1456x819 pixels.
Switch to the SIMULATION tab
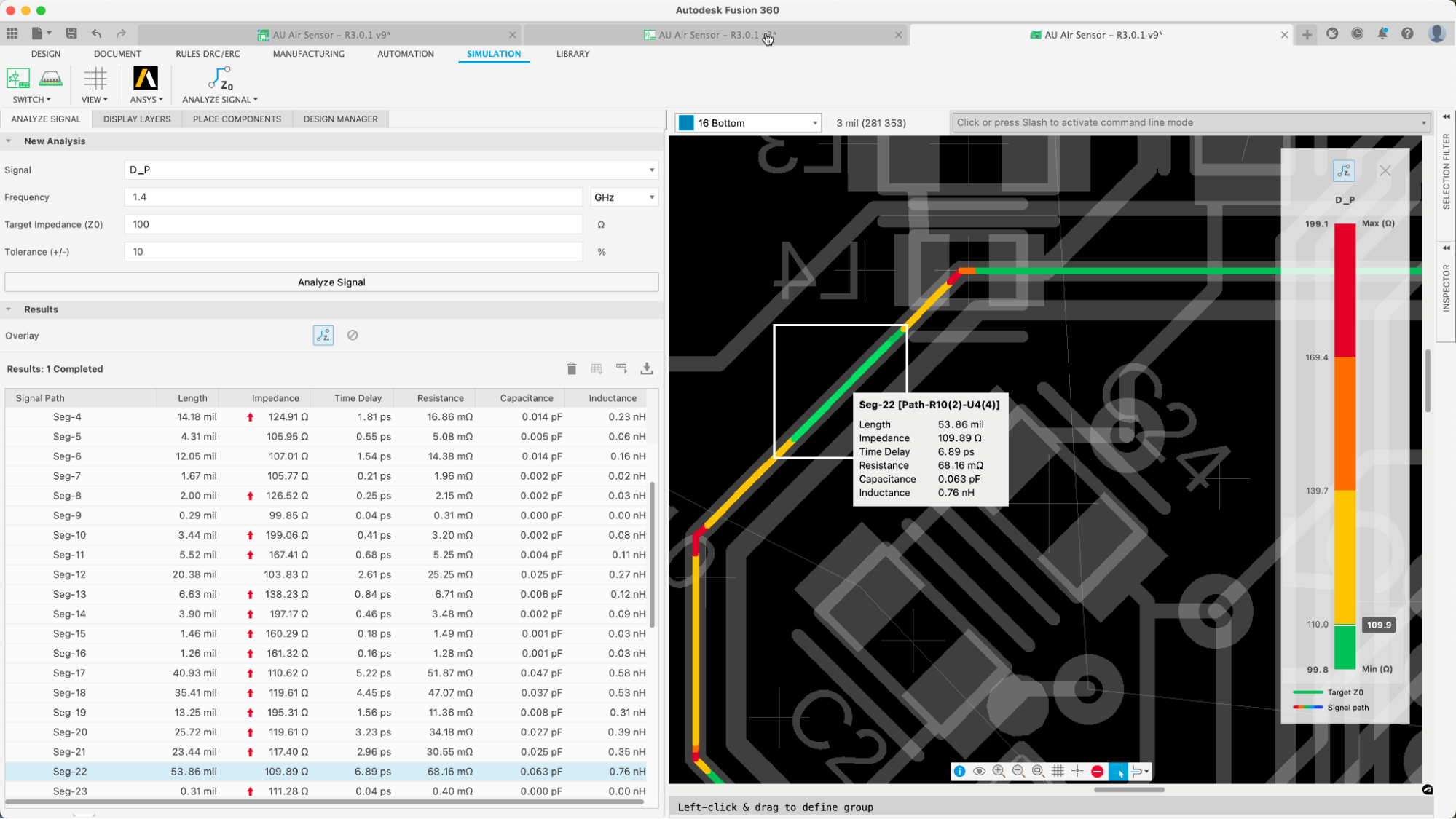[493, 53]
